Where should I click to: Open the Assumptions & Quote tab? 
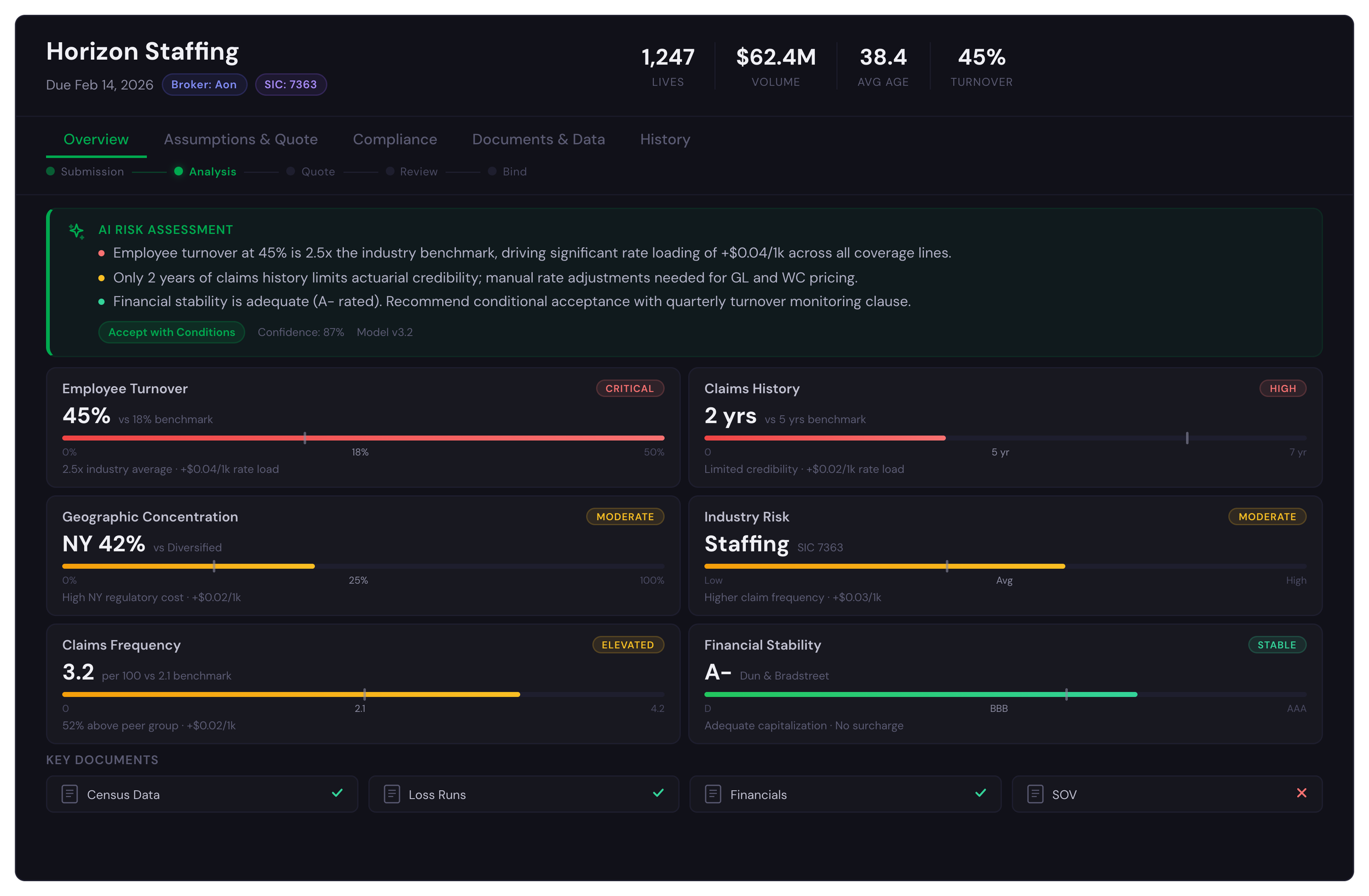pos(240,139)
